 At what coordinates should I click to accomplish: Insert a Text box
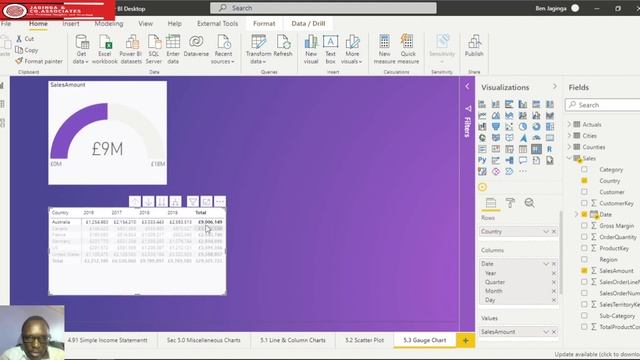[330, 49]
